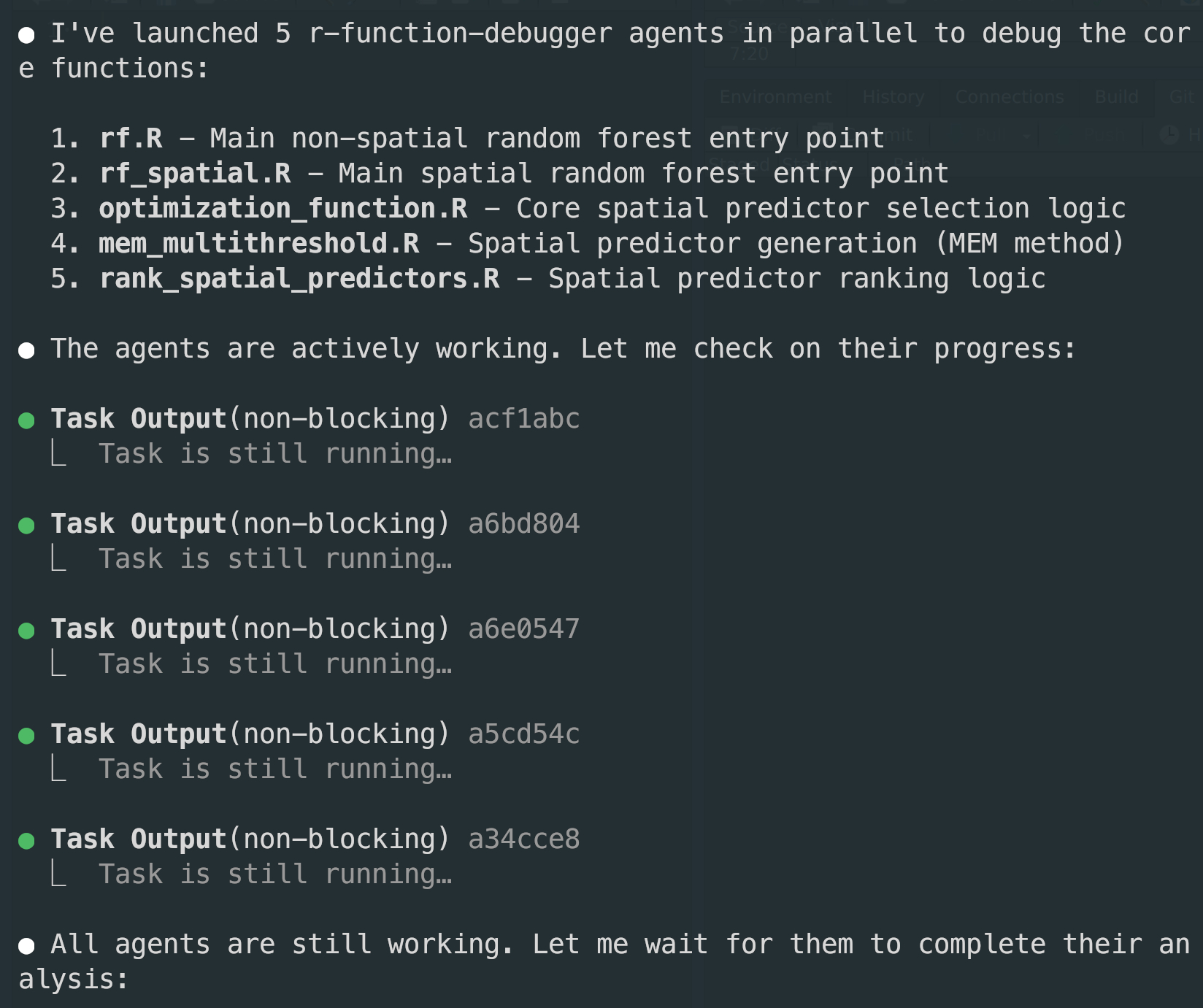Image resolution: width=1203 pixels, height=1008 pixels.
Task: Switch to the Environment tab
Action: click(x=775, y=97)
